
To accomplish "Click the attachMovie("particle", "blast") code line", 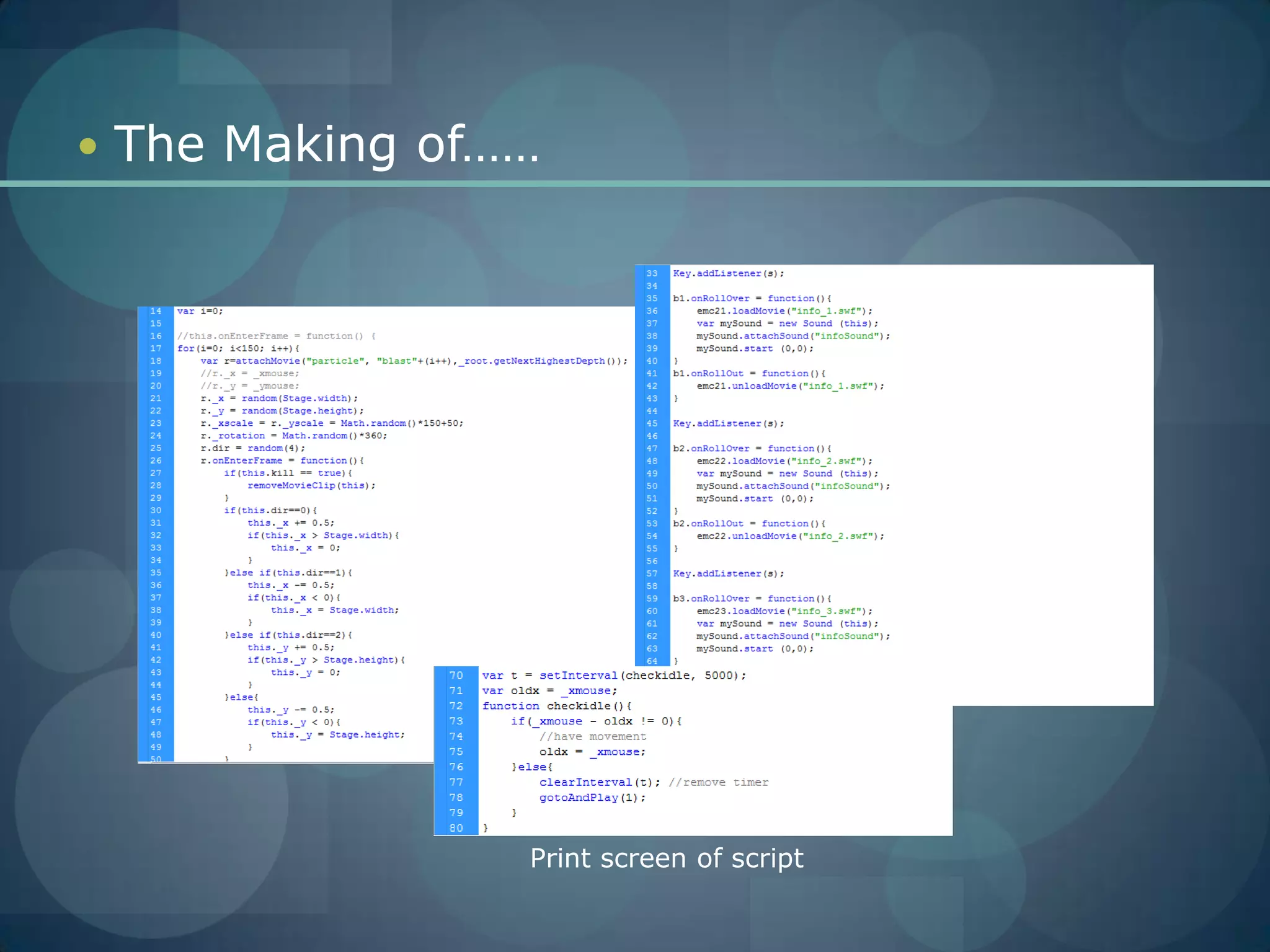I will (414, 361).
